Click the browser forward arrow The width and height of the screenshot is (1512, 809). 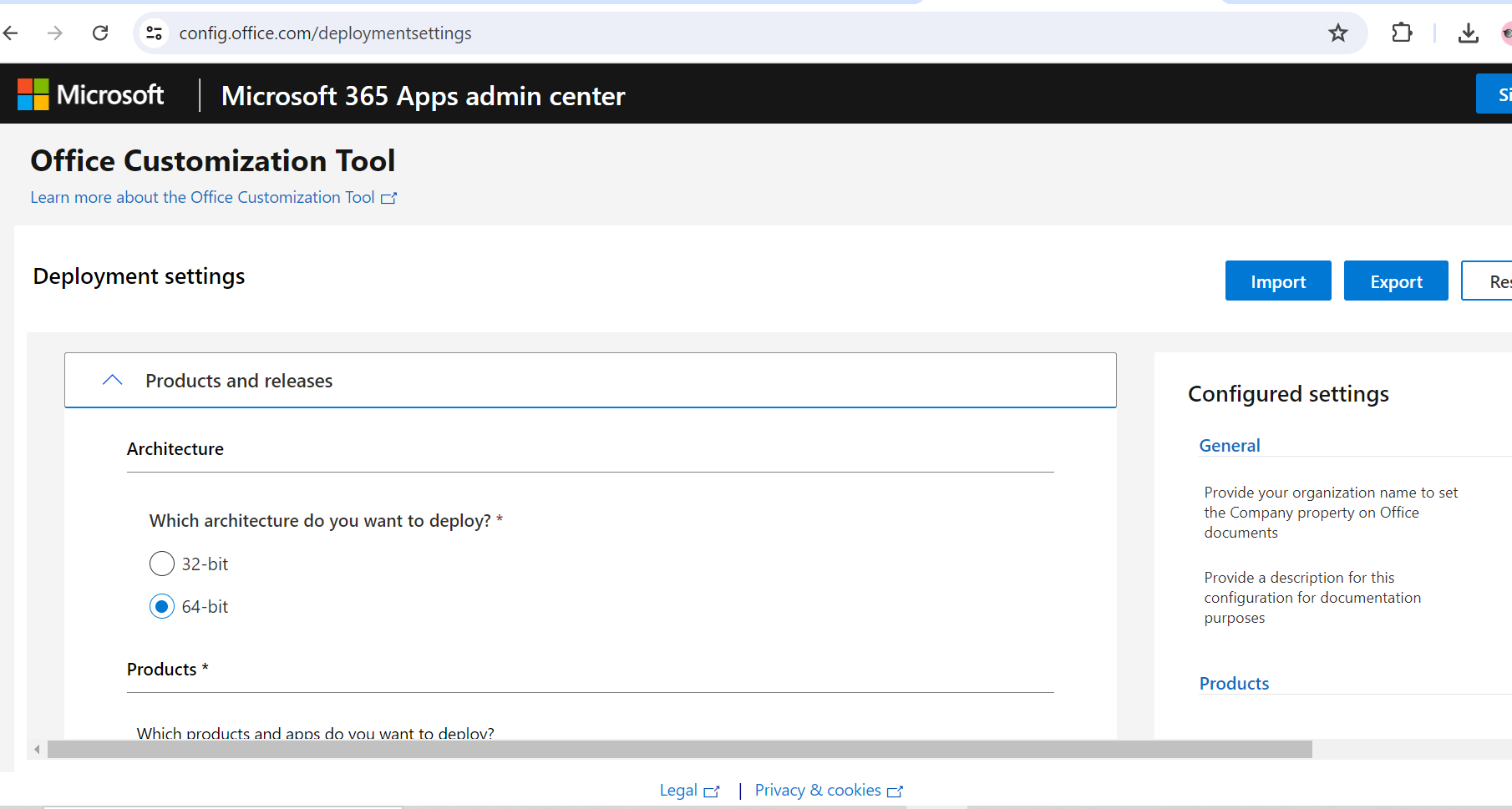pos(55,33)
